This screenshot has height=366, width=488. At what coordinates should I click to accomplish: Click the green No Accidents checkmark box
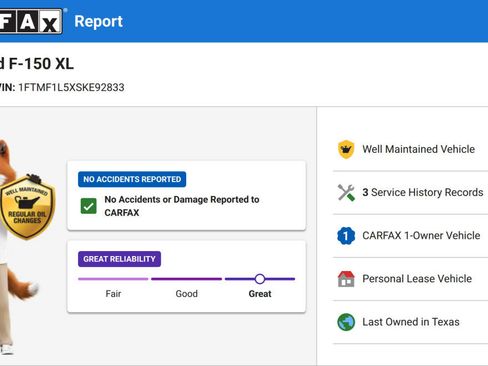89,206
